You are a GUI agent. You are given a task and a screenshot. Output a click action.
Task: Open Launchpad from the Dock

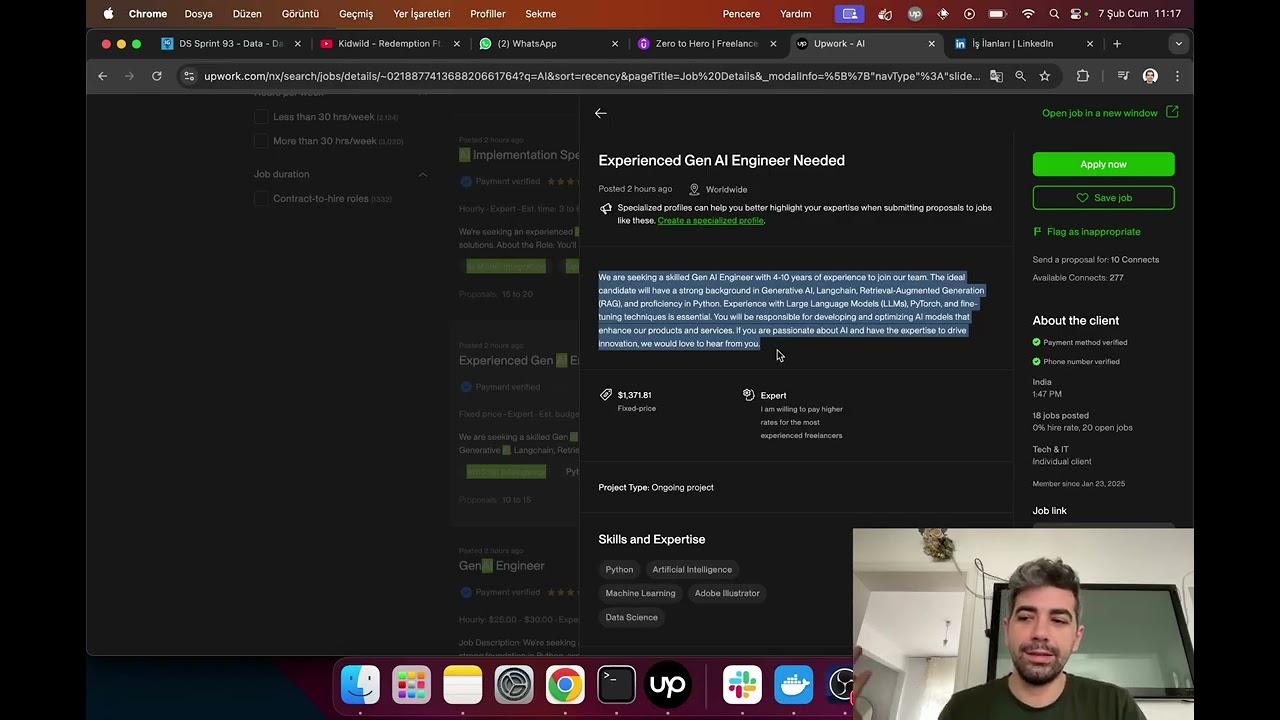pos(411,685)
